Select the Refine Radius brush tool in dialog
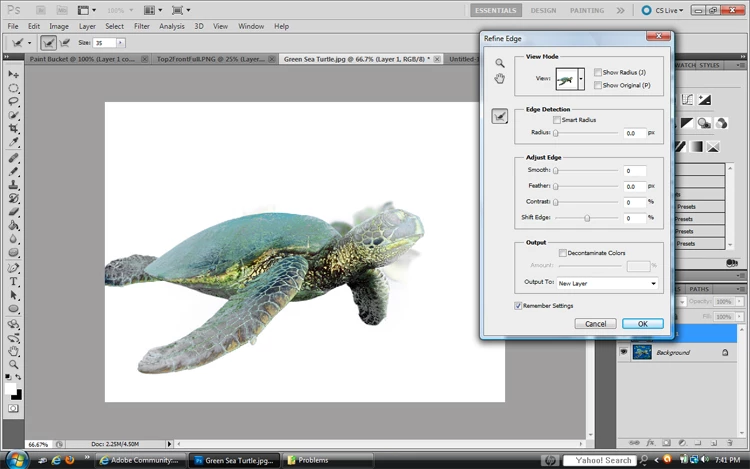Screen dimensions: 750x469 pyautogui.click(x=499, y=117)
